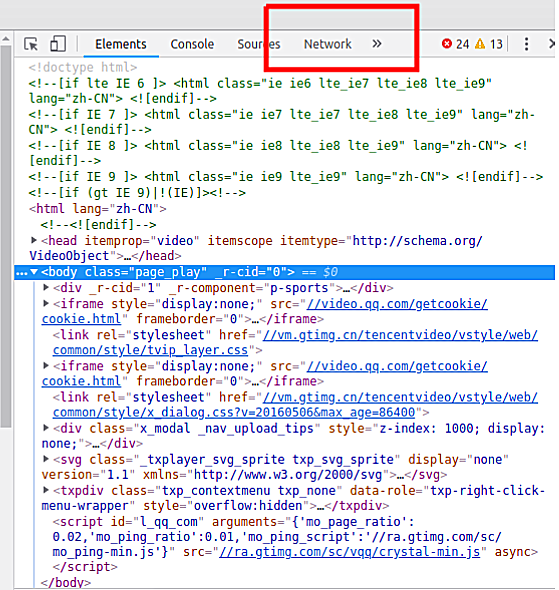Viewport: 559px width, 590px height.
Task: Select the <!--<![endif]--> comment line
Action: (98, 225)
